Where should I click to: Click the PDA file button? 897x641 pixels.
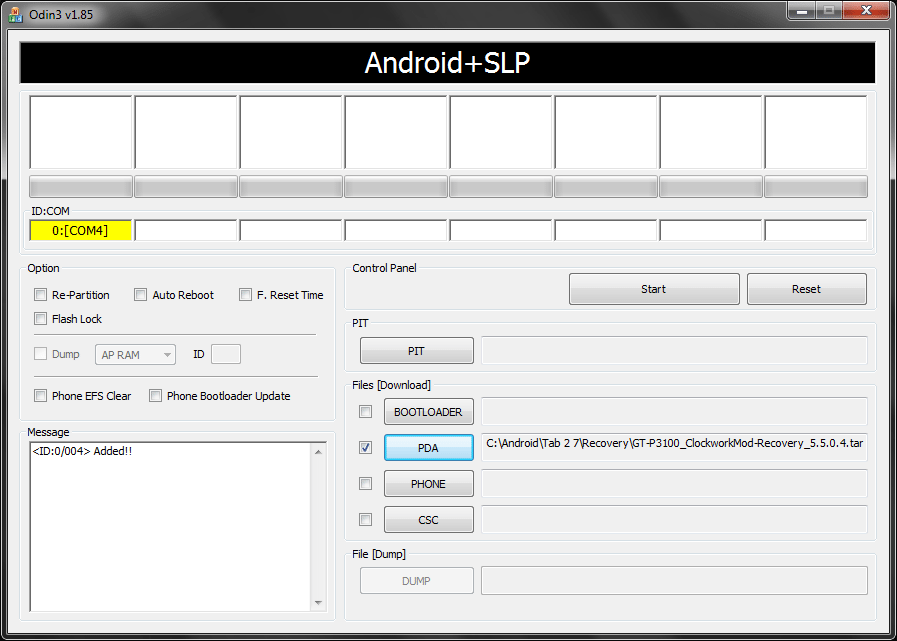point(428,448)
